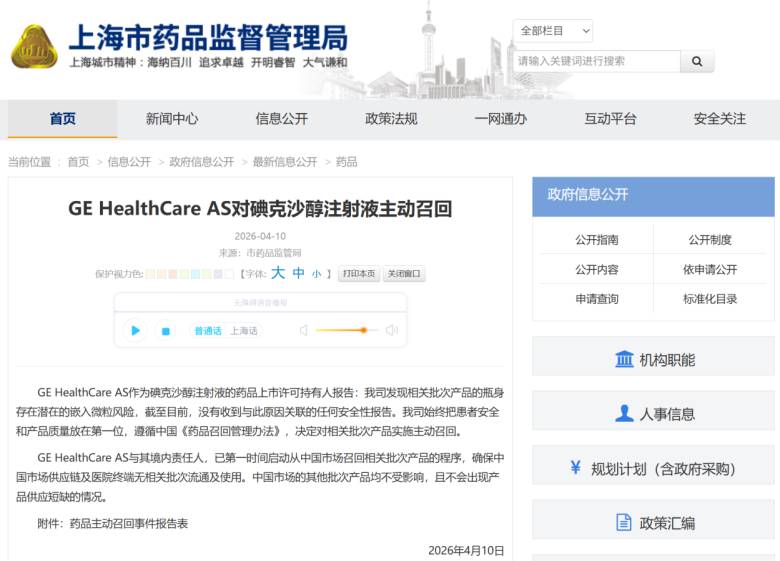Viewport: 780px width, 561px height.
Task: Click the search magnifier icon
Action: click(x=697, y=62)
